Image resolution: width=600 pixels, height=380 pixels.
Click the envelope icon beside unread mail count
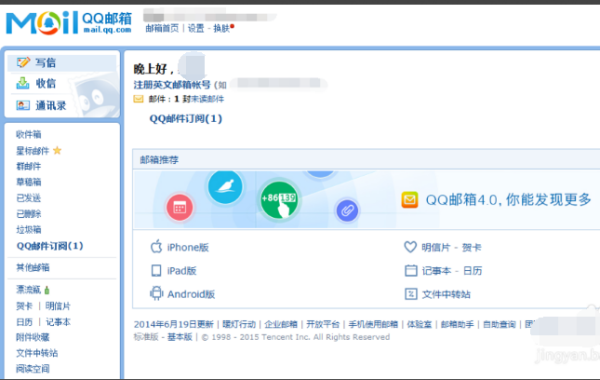138,99
